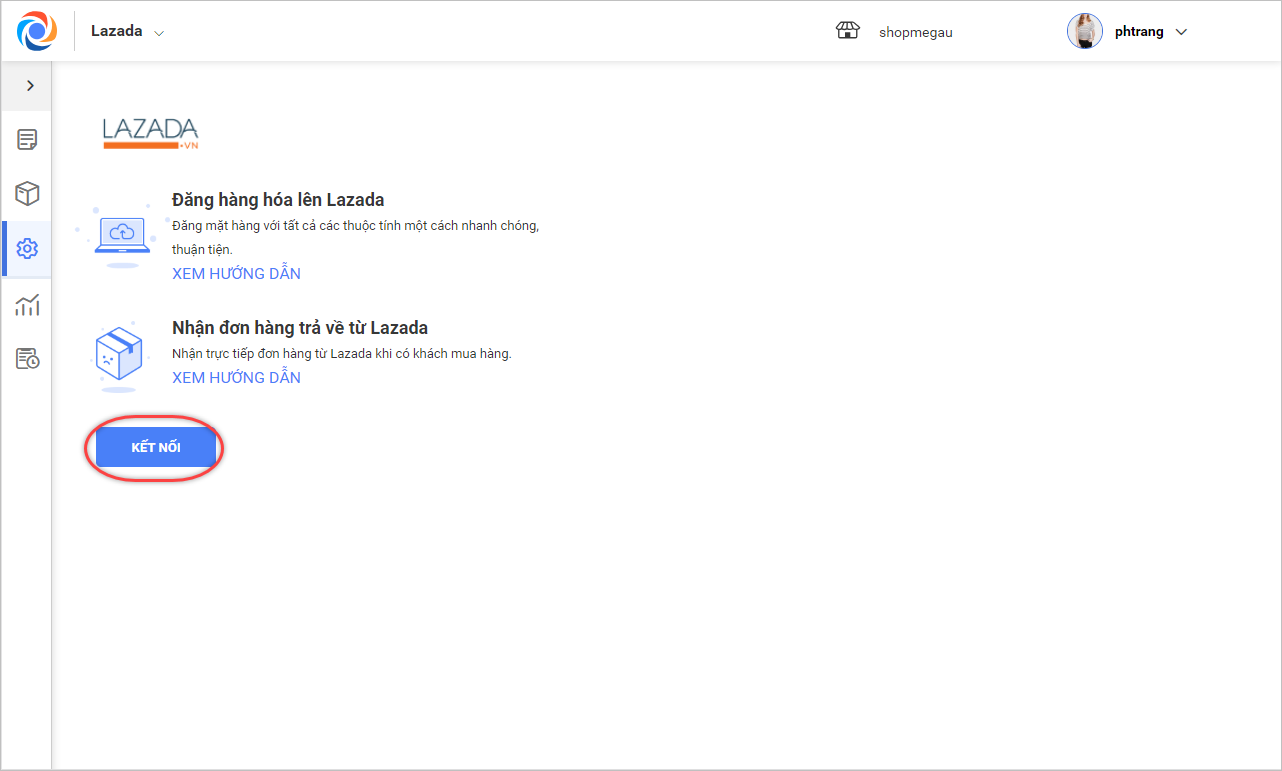Open the reports chart sidebar icon
1282x771 pixels.
[x=27, y=305]
